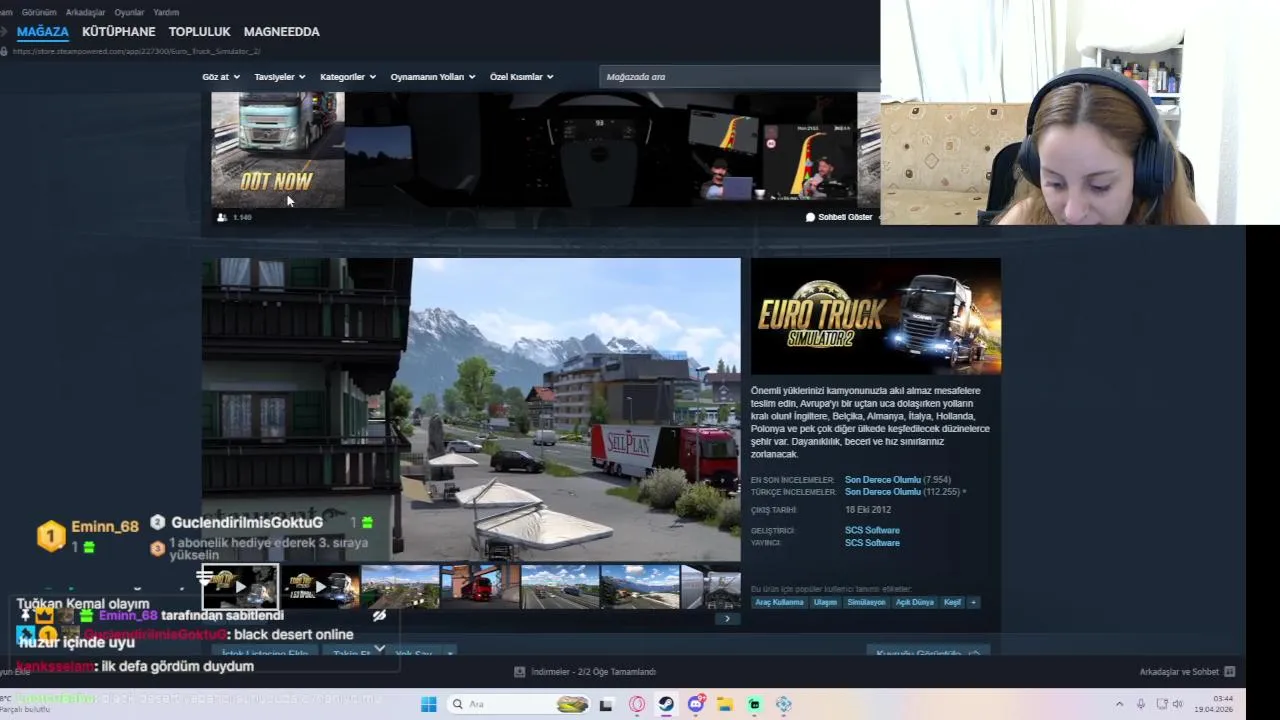This screenshot has height=720, width=1280.
Task: Show hidden system tray icons
Action: (1119, 704)
